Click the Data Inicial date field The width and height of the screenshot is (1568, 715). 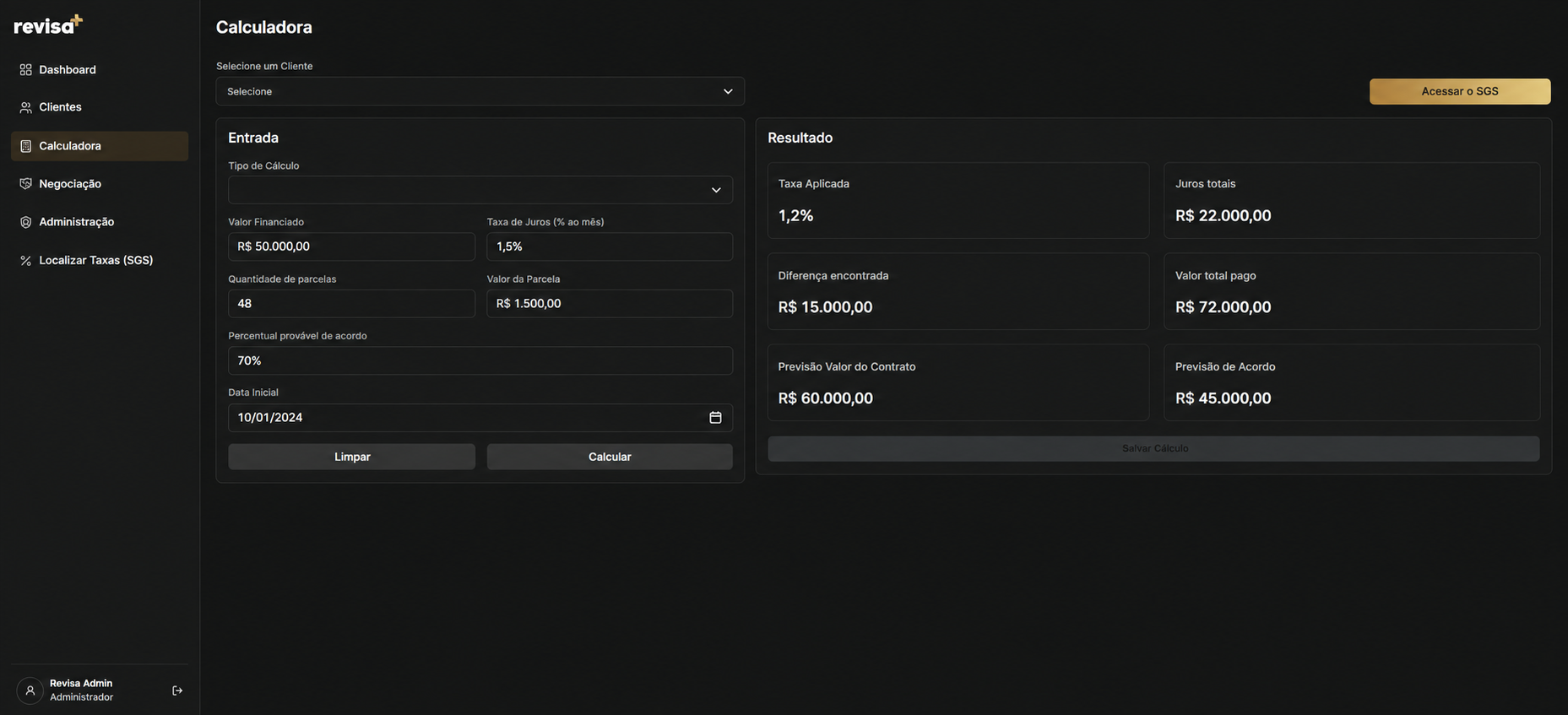pyautogui.click(x=480, y=418)
